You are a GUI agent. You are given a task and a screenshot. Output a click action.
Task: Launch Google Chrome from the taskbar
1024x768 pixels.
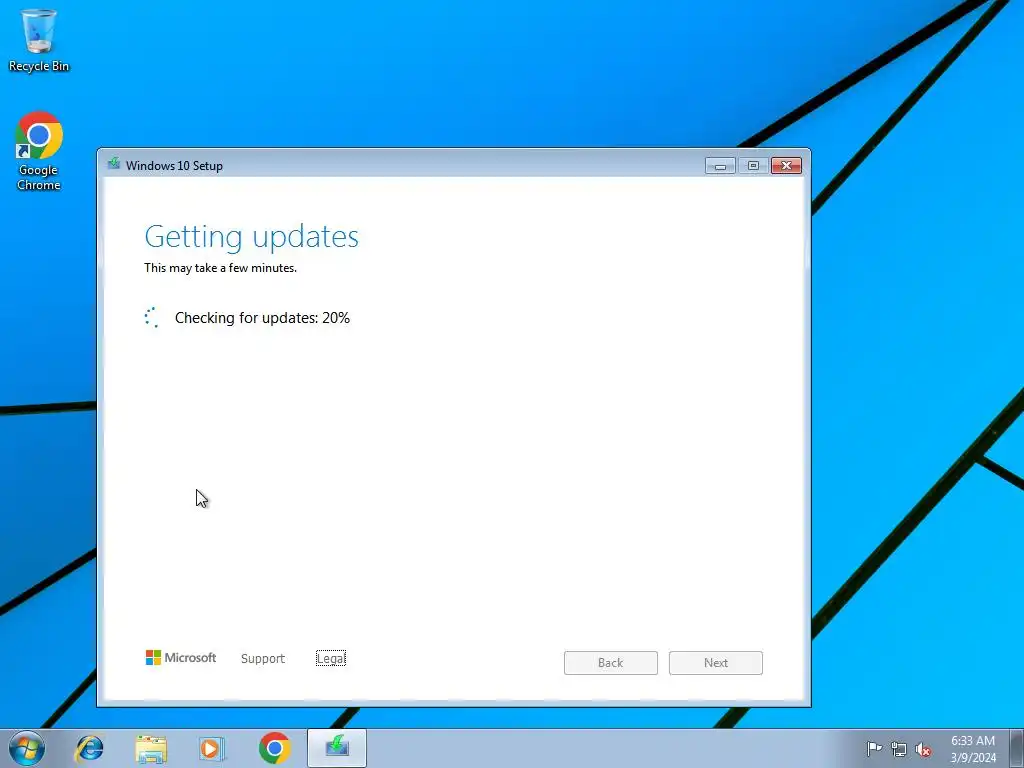[x=274, y=748]
